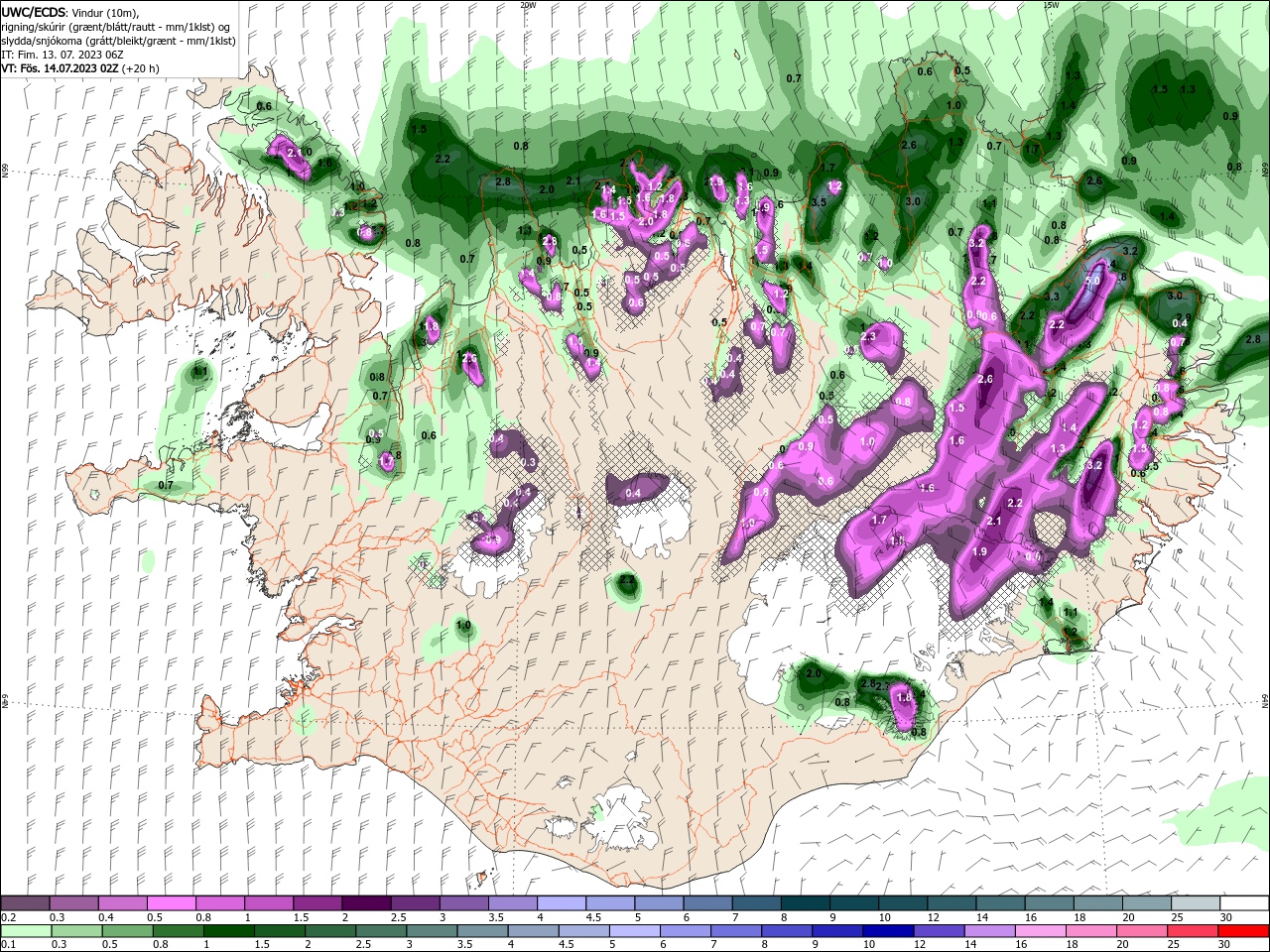The height and width of the screenshot is (952, 1270).
Task: Click the "20W" longitude label
Action: (x=528, y=5)
